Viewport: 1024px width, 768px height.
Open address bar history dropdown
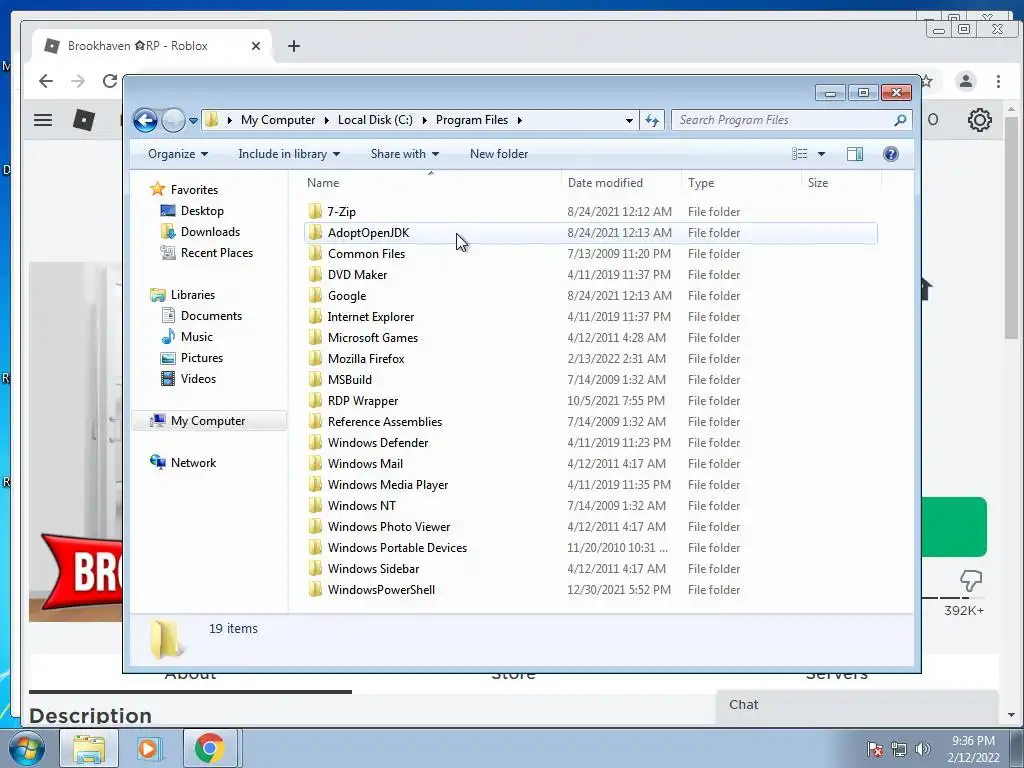[x=629, y=121]
